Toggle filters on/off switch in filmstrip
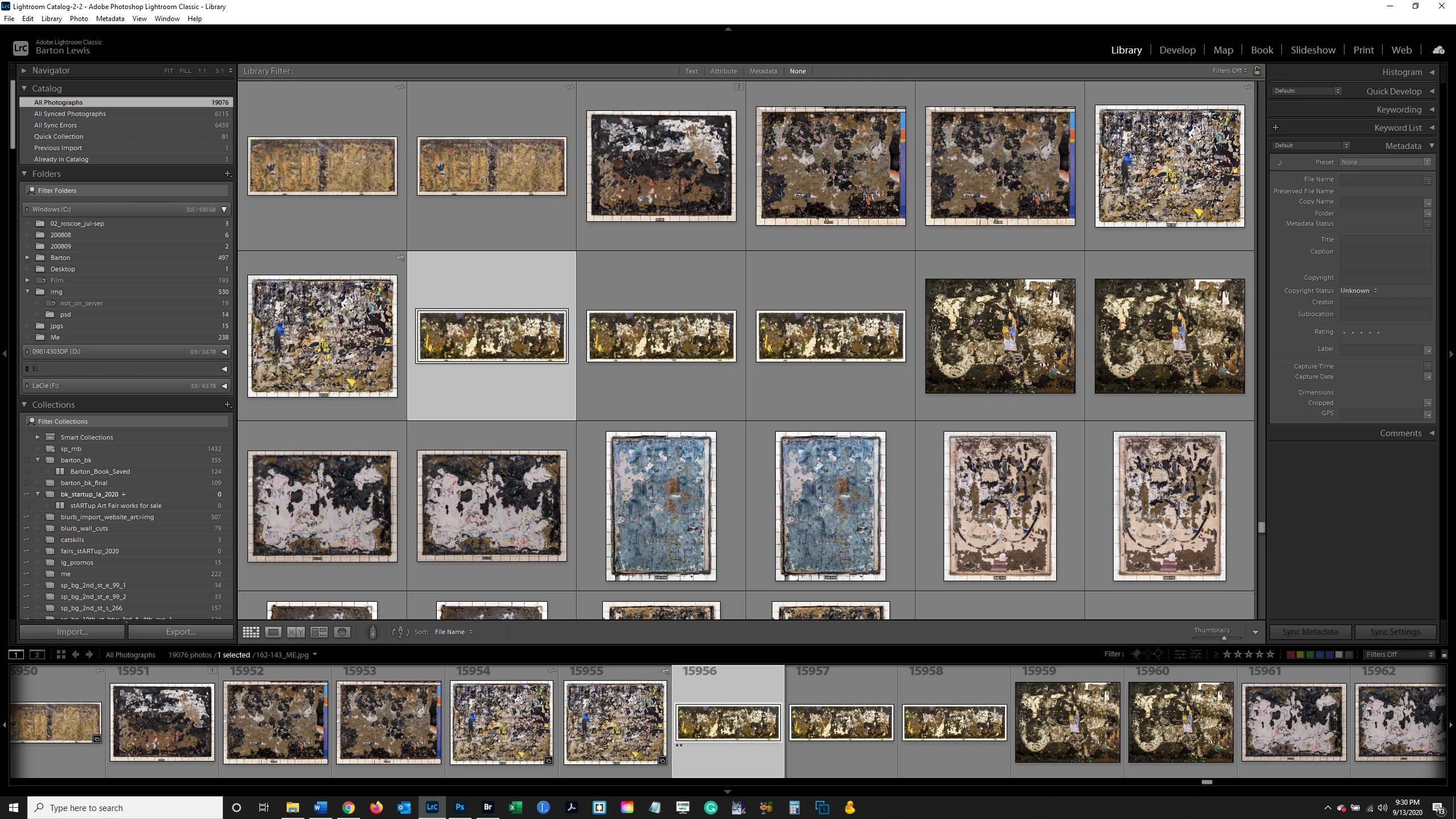 pyautogui.click(x=1444, y=654)
